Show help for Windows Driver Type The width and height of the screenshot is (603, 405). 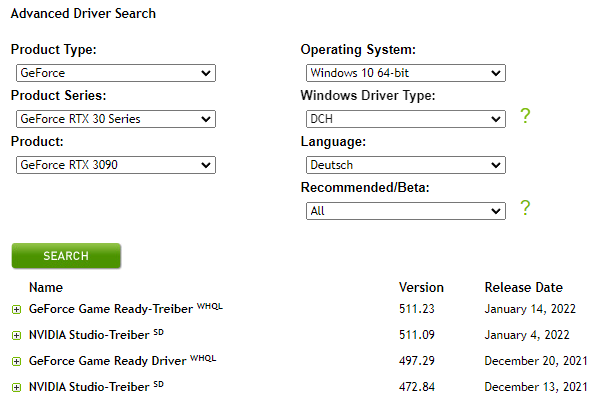[525, 116]
